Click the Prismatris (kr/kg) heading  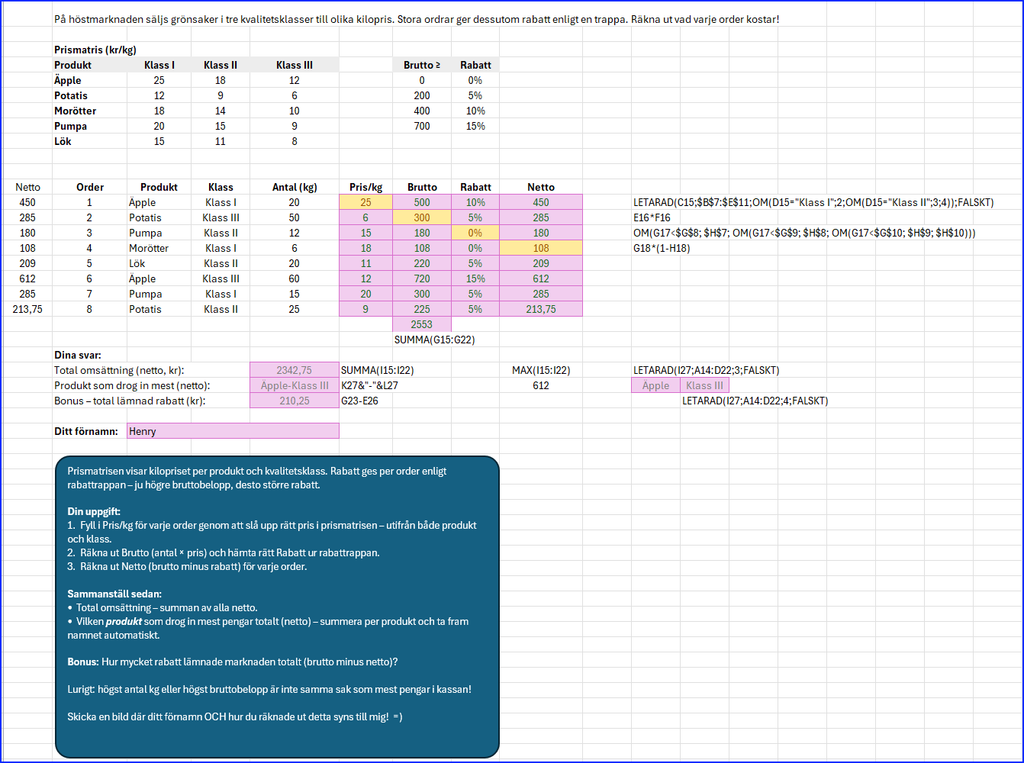click(x=95, y=50)
